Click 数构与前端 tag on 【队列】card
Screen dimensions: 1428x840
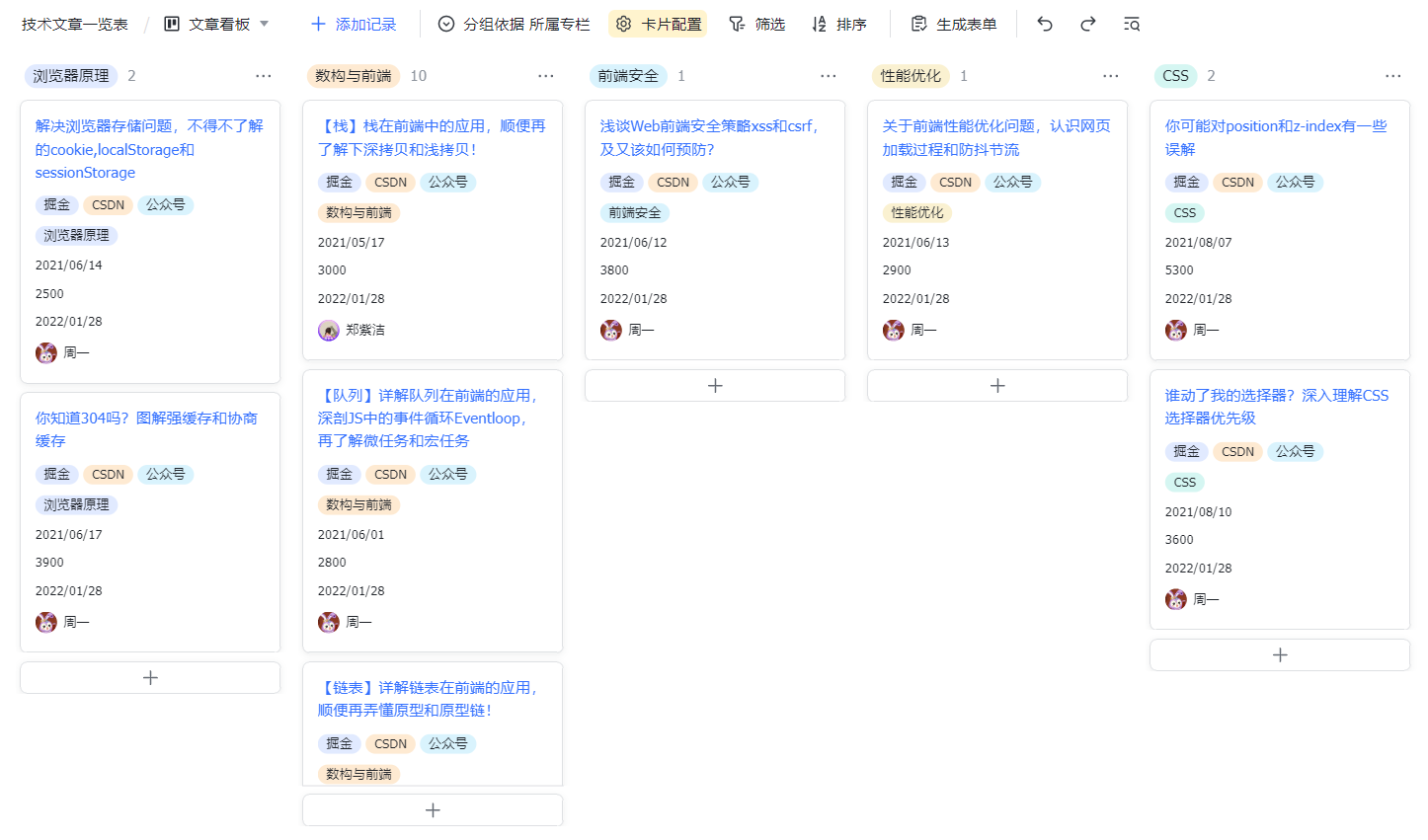click(x=359, y=505)
